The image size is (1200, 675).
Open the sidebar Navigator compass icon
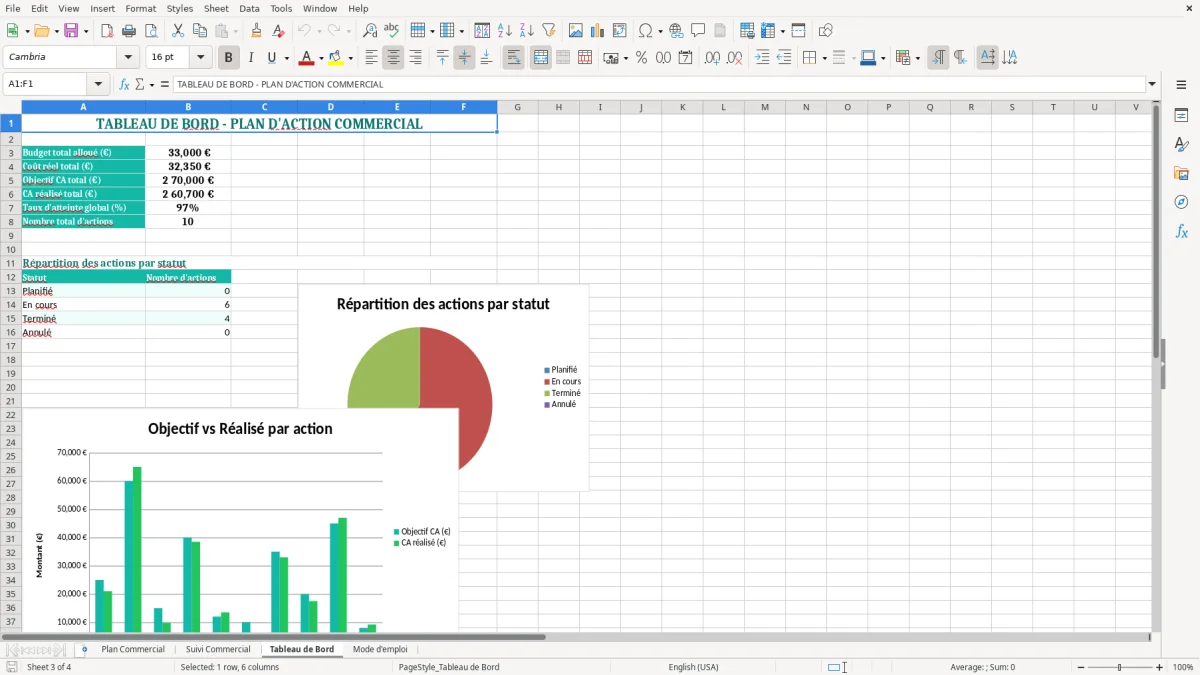click(x=1181, y=202)
